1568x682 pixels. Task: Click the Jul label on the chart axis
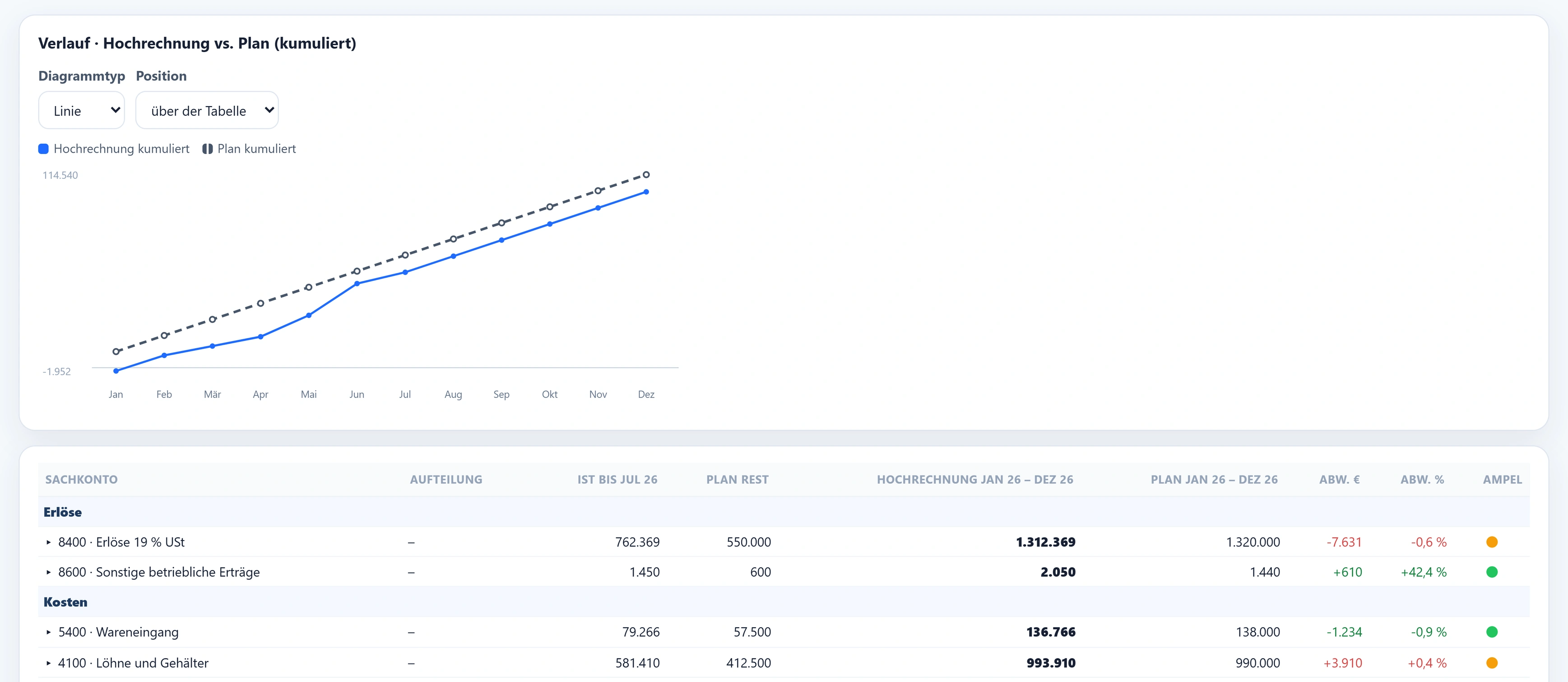pos(405,395)
